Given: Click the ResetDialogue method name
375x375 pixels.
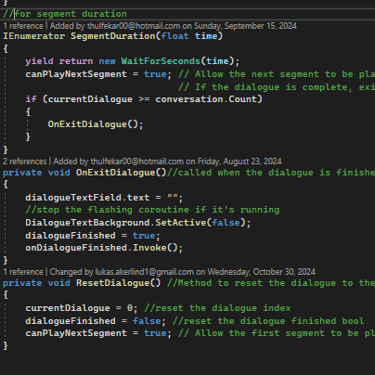Looking at the screenshot, I should click(x=113, y=283).
